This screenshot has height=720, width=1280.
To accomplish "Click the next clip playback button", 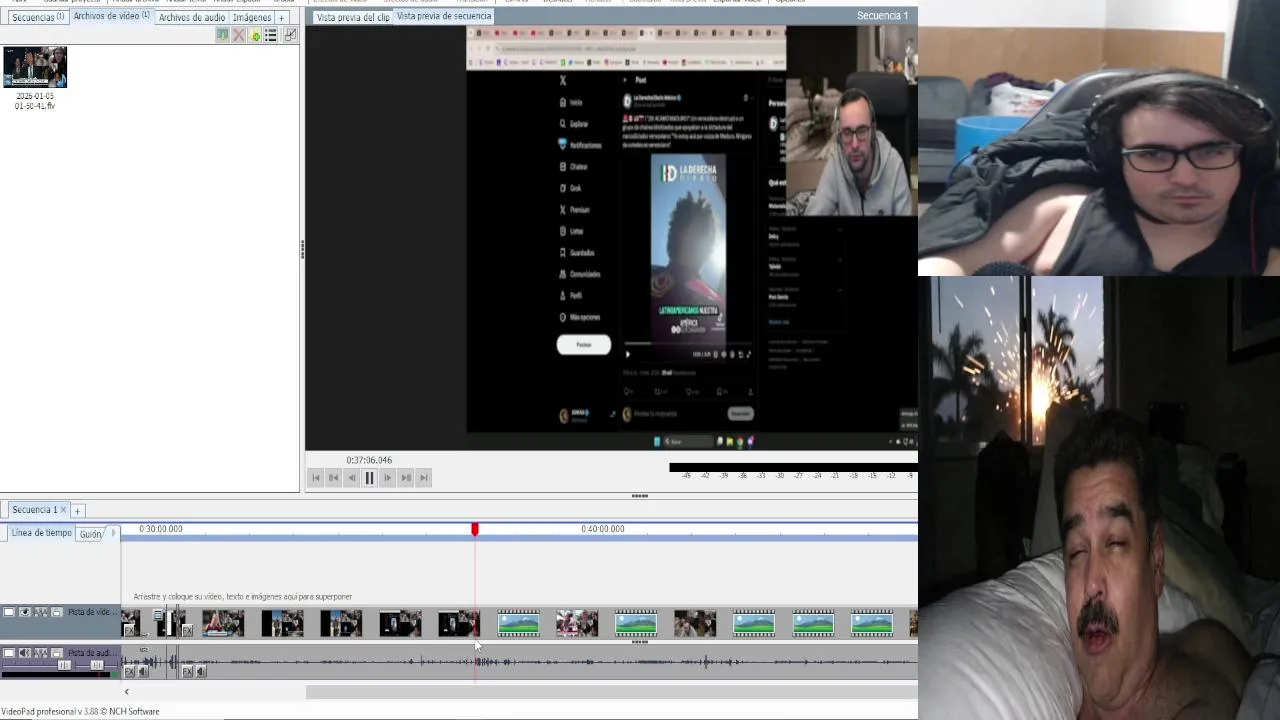I will tap(405, 478).
